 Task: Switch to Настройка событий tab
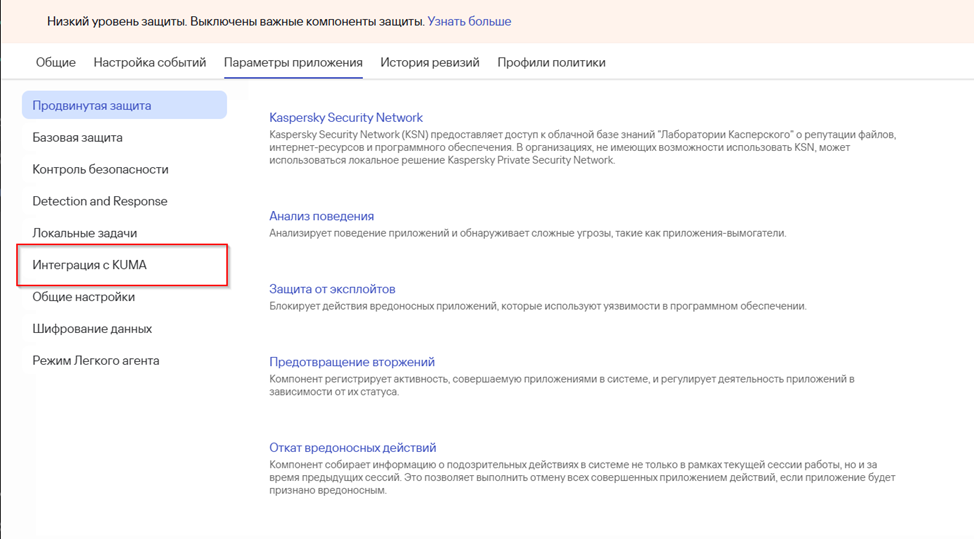tap(150, 62)
